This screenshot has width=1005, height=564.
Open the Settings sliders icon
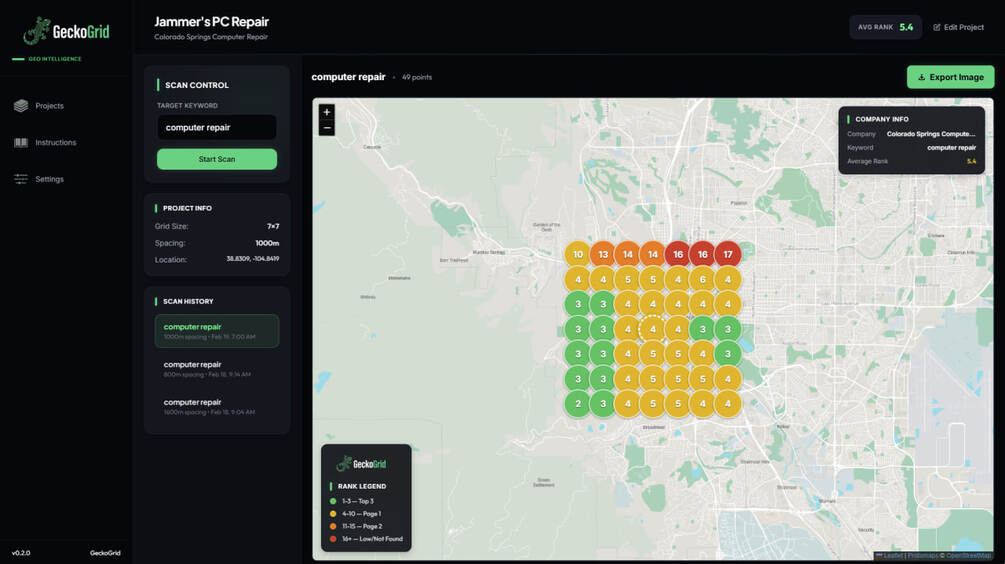pyautogui.click(x=21, y=179)
